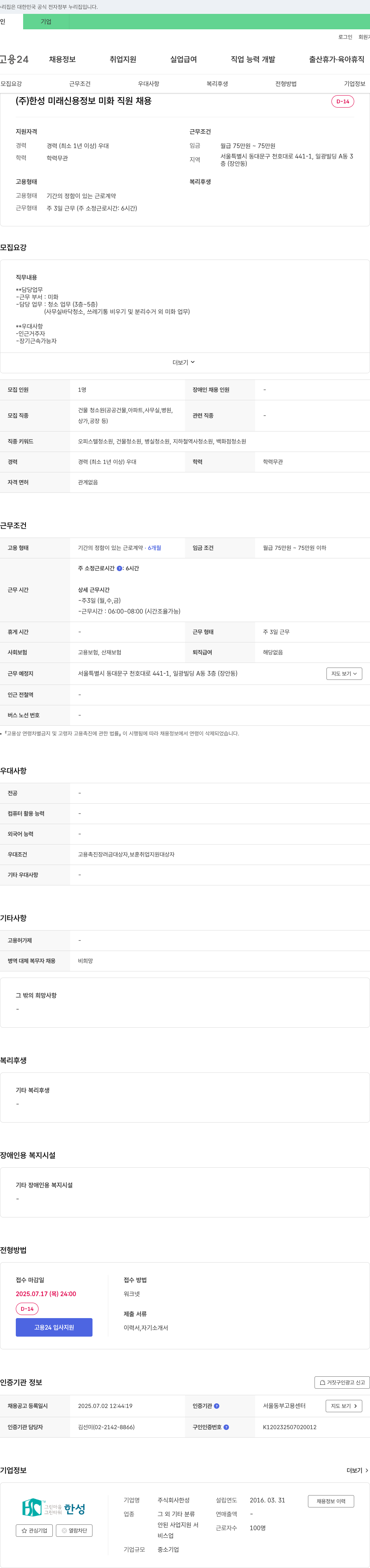Jump to 모집요강 section tab
Viewport: 370px width, 1568px height.
11,83
